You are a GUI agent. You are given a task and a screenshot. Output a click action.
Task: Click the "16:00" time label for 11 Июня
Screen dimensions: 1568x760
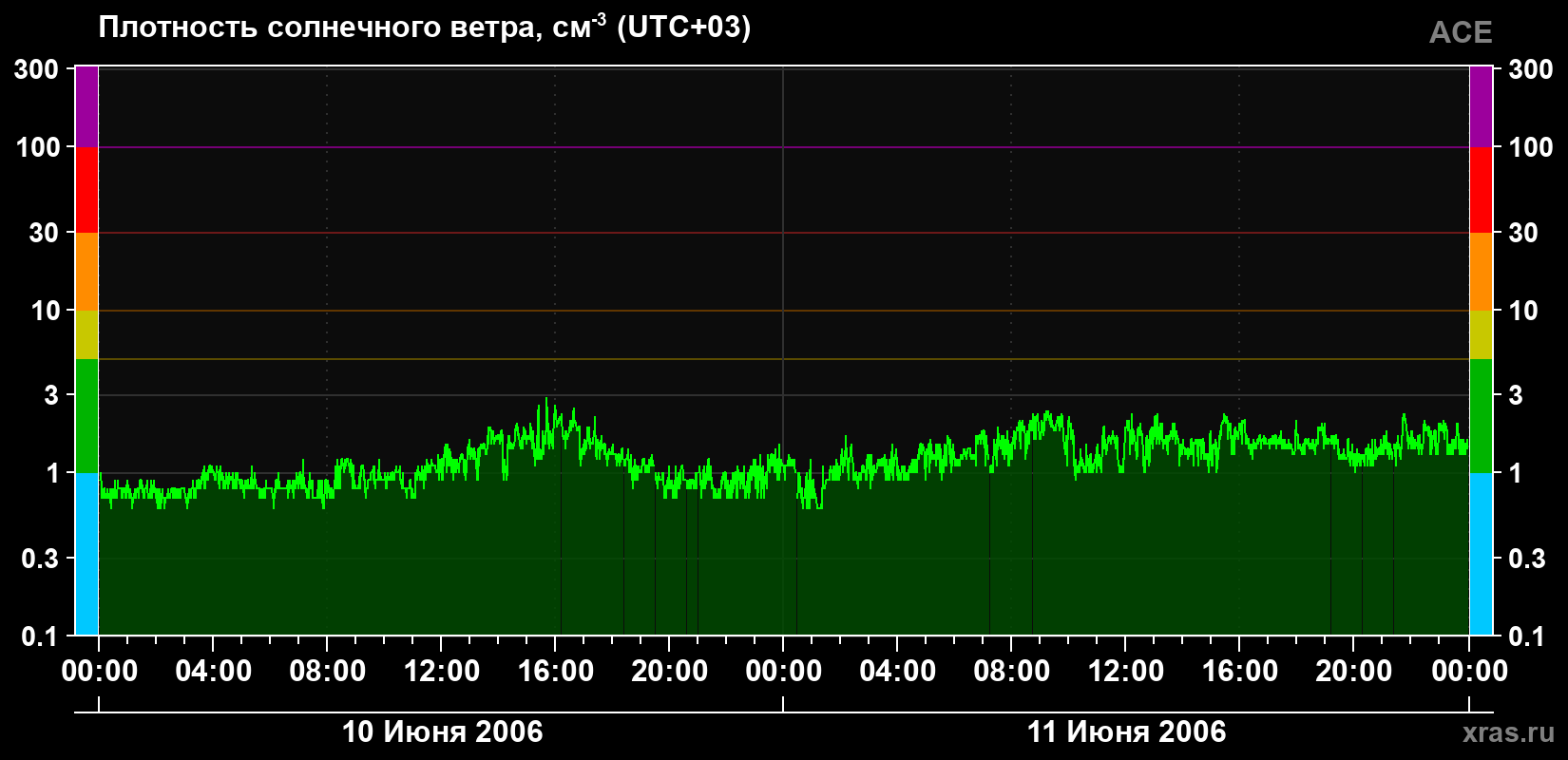coord(1239,672)
